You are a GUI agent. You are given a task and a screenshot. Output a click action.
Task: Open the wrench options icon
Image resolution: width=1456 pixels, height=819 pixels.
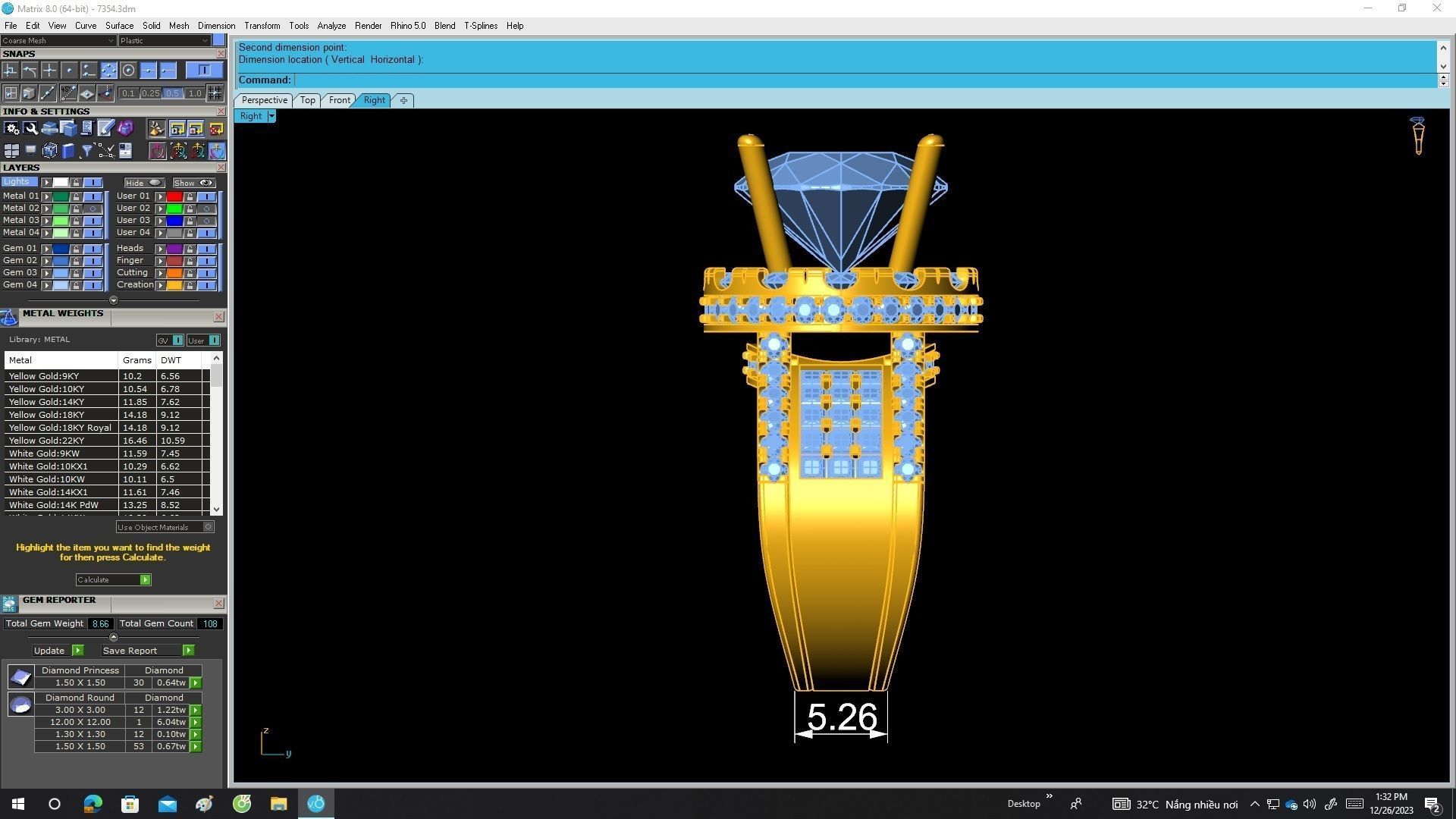coord(30,129)
